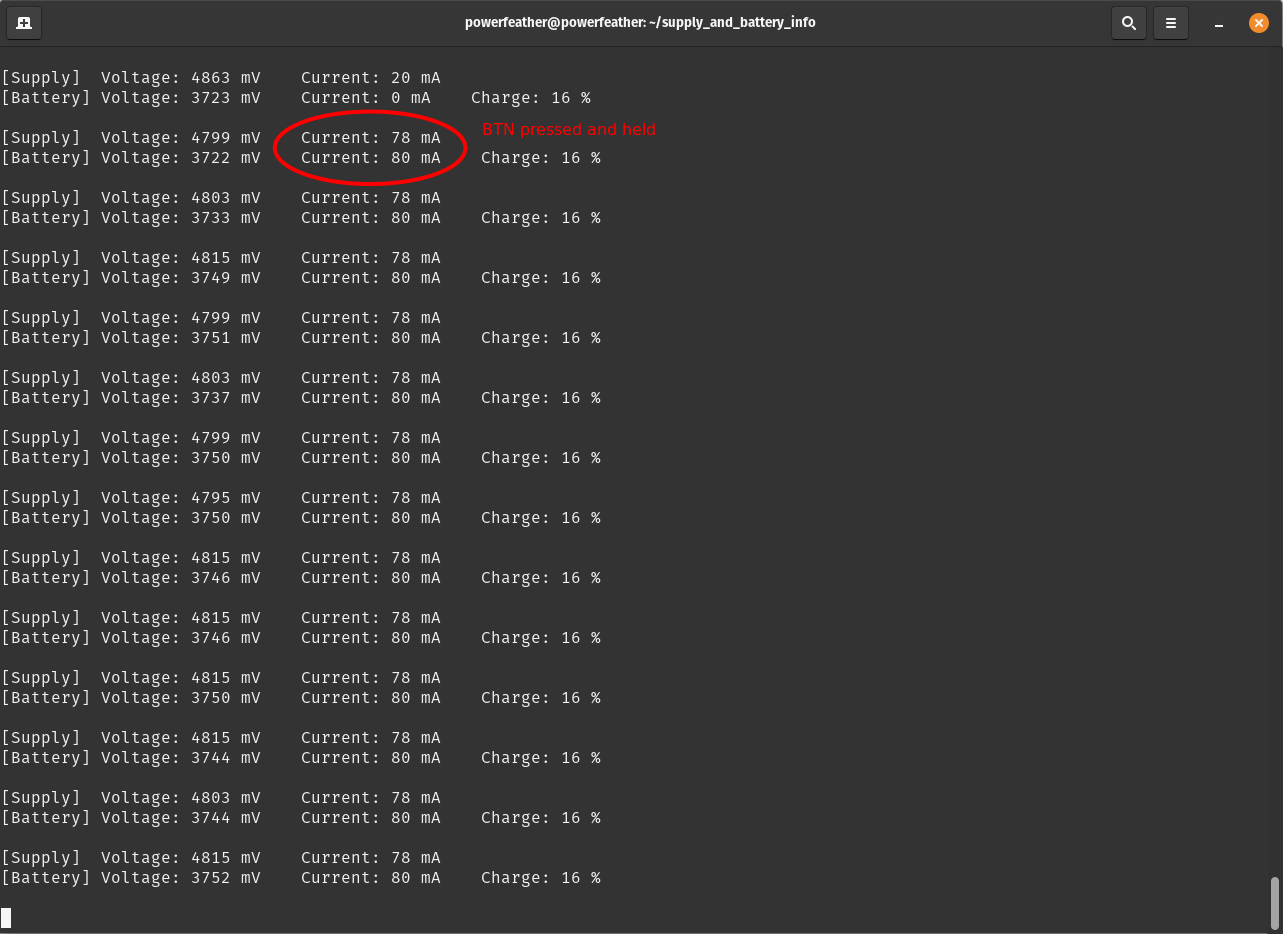The width and height of the screenshot is (1283, 934).
Task: Minimize the terminal window
Action: pyautogui.click(x=1219, y=23)
